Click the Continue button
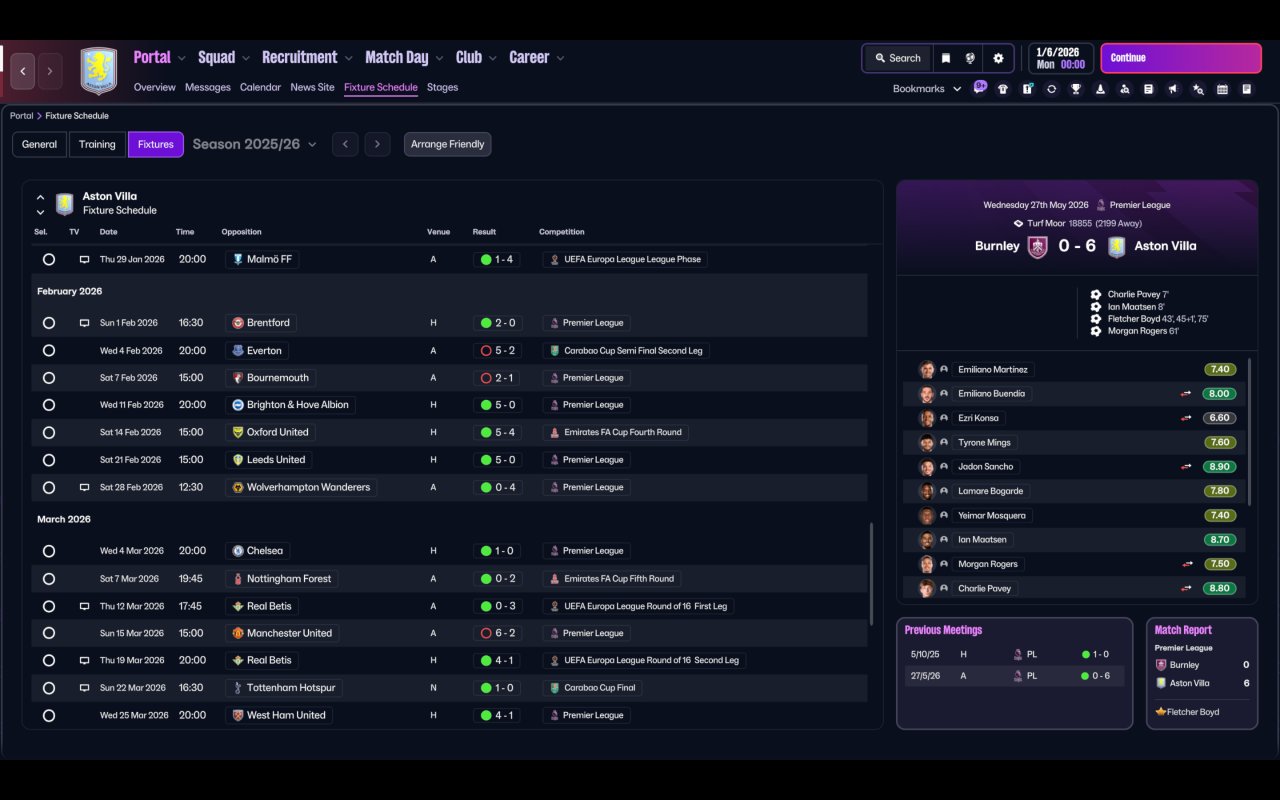Image resolution: width=1280 pixels, height=800 pixels. [1181, 58]
